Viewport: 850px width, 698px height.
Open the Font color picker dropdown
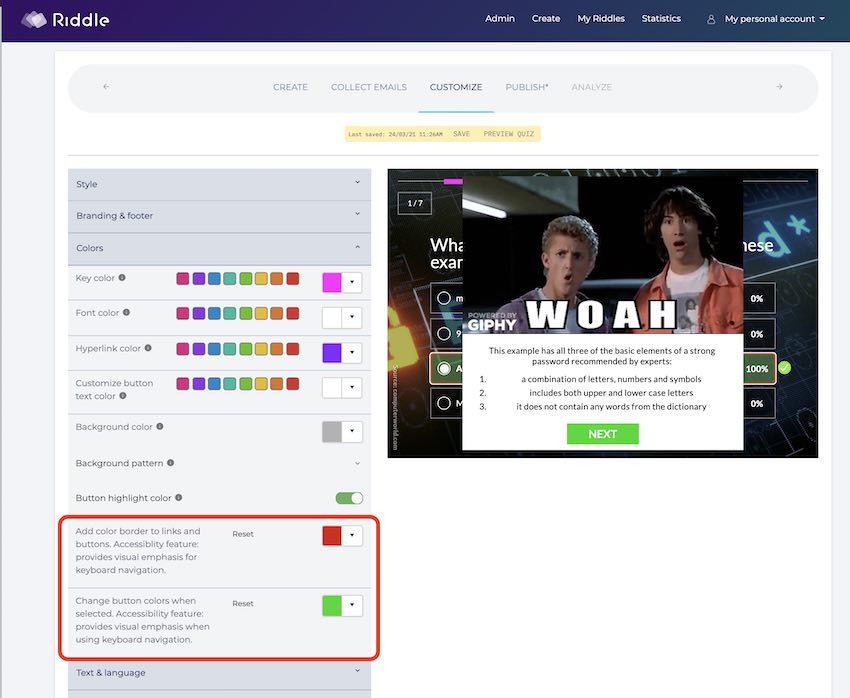pos(352,317)
